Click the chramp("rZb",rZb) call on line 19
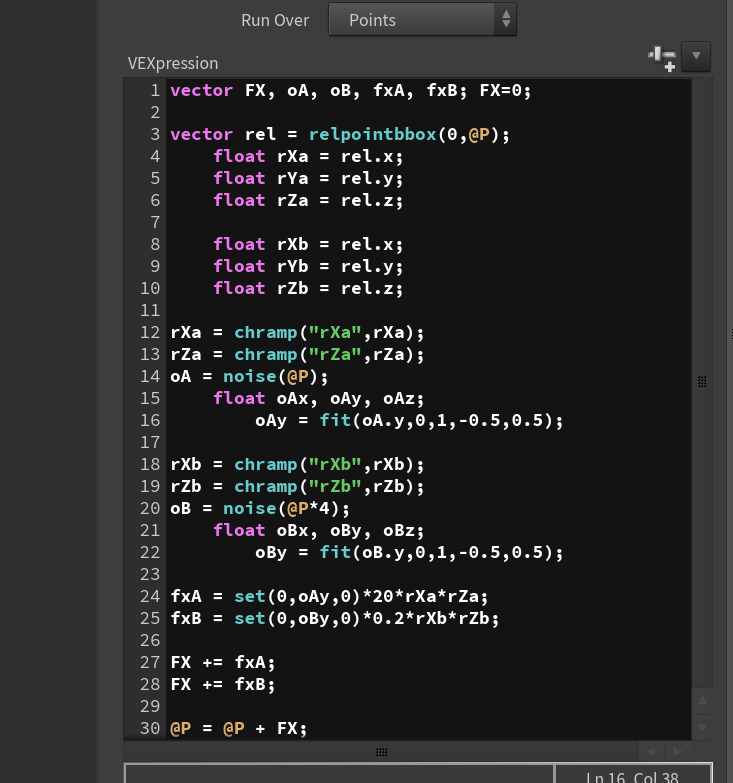Image resolution: width=733 pixels, height=783 pixels. pos(329,486)
